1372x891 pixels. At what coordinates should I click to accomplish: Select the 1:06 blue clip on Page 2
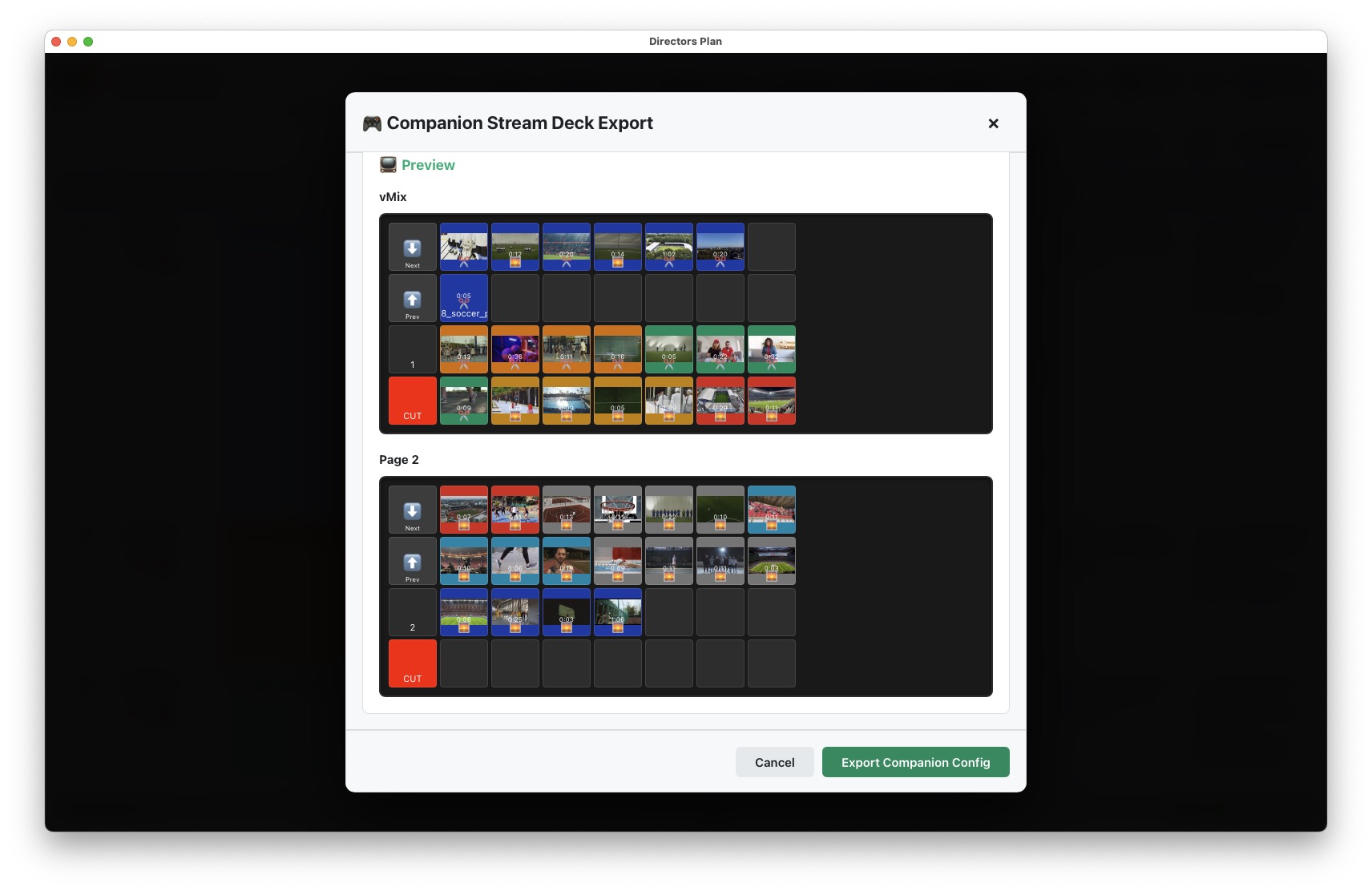[x=618, y=612]
